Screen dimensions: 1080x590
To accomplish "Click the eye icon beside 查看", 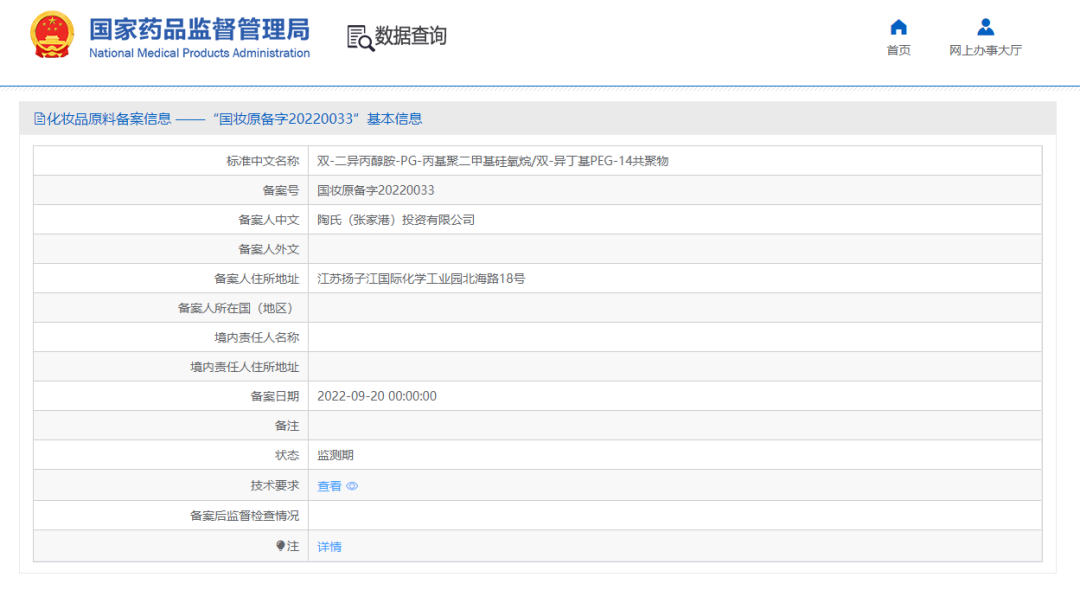I will [352, 487].
